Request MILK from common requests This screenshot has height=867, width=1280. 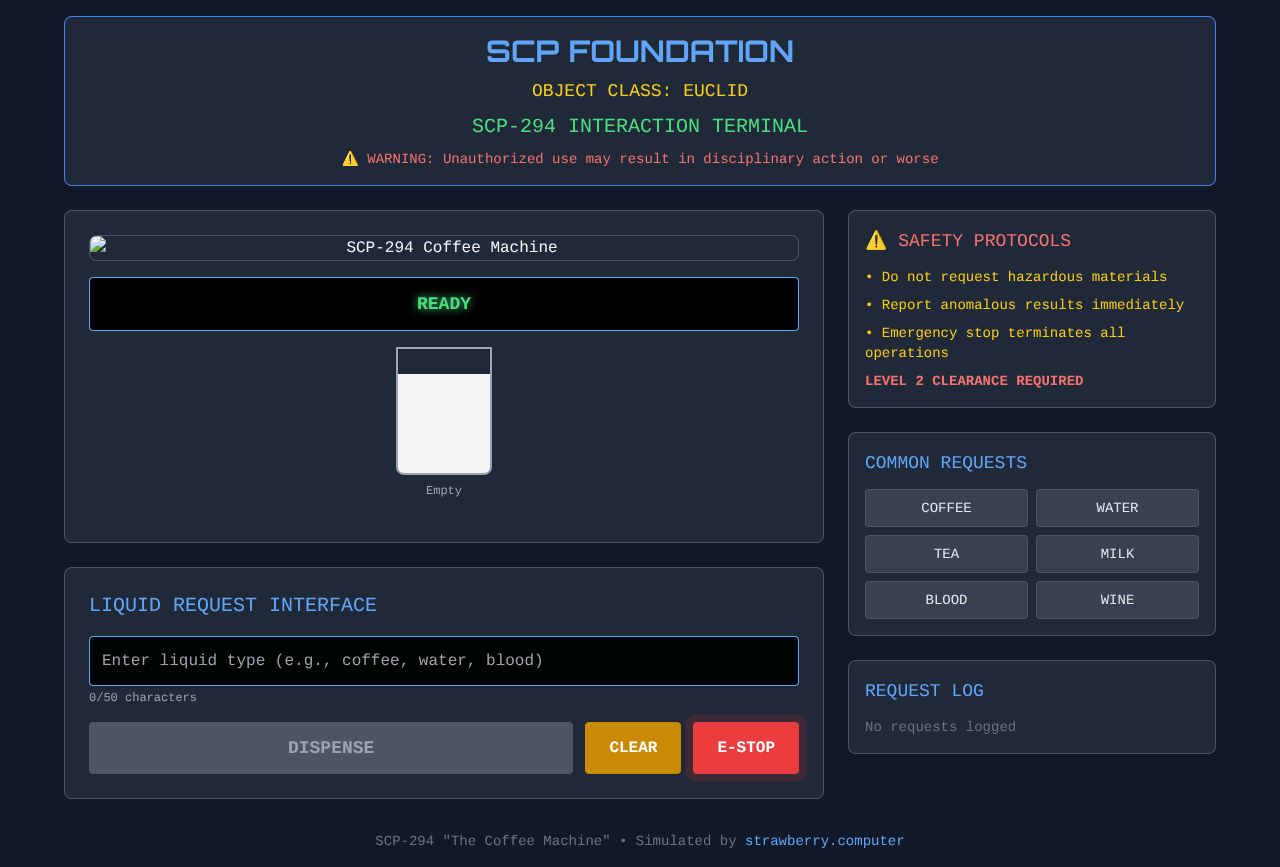pos(1116,553)
